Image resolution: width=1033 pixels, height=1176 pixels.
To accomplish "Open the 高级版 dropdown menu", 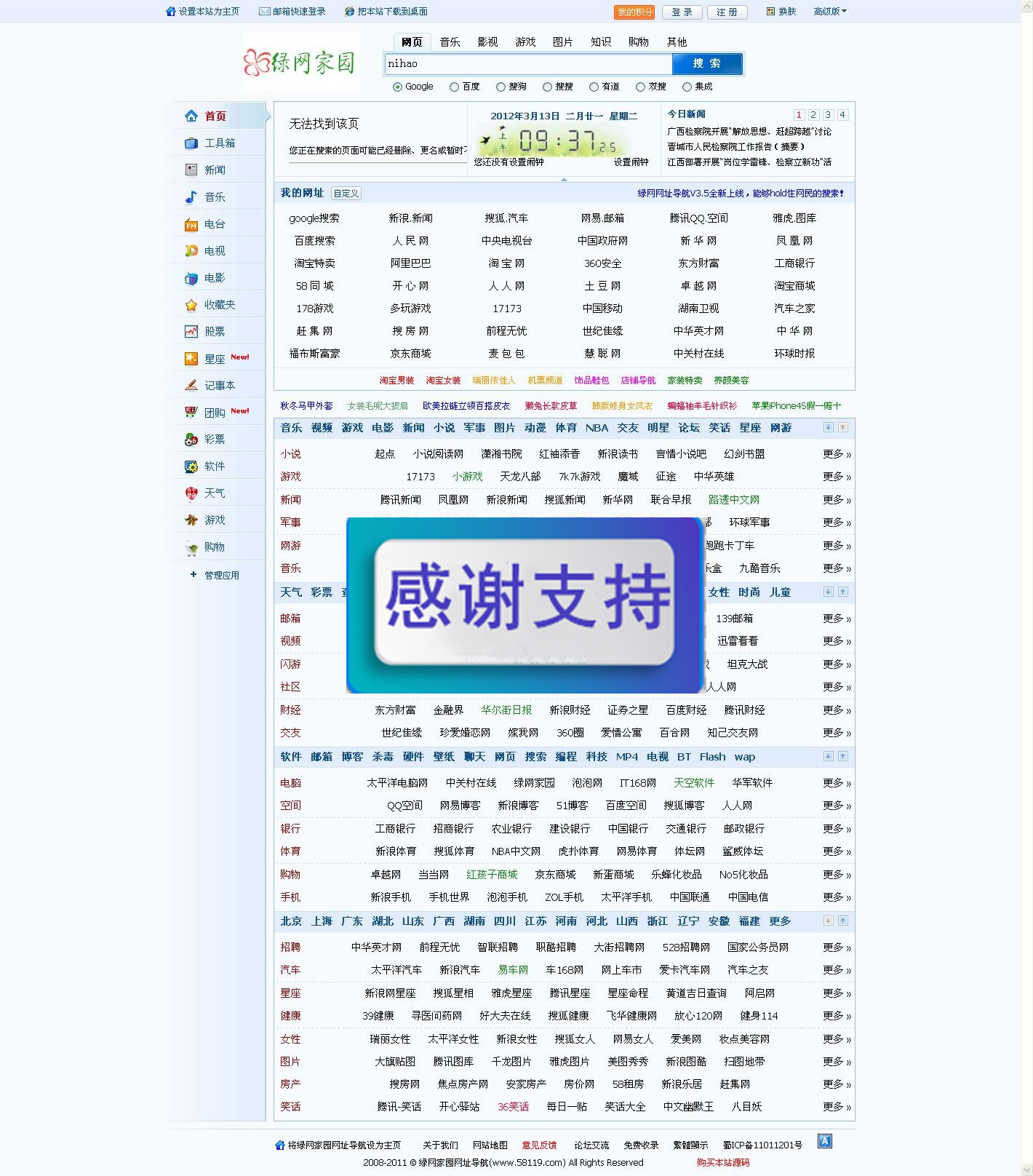I will [x=830, y=12].
